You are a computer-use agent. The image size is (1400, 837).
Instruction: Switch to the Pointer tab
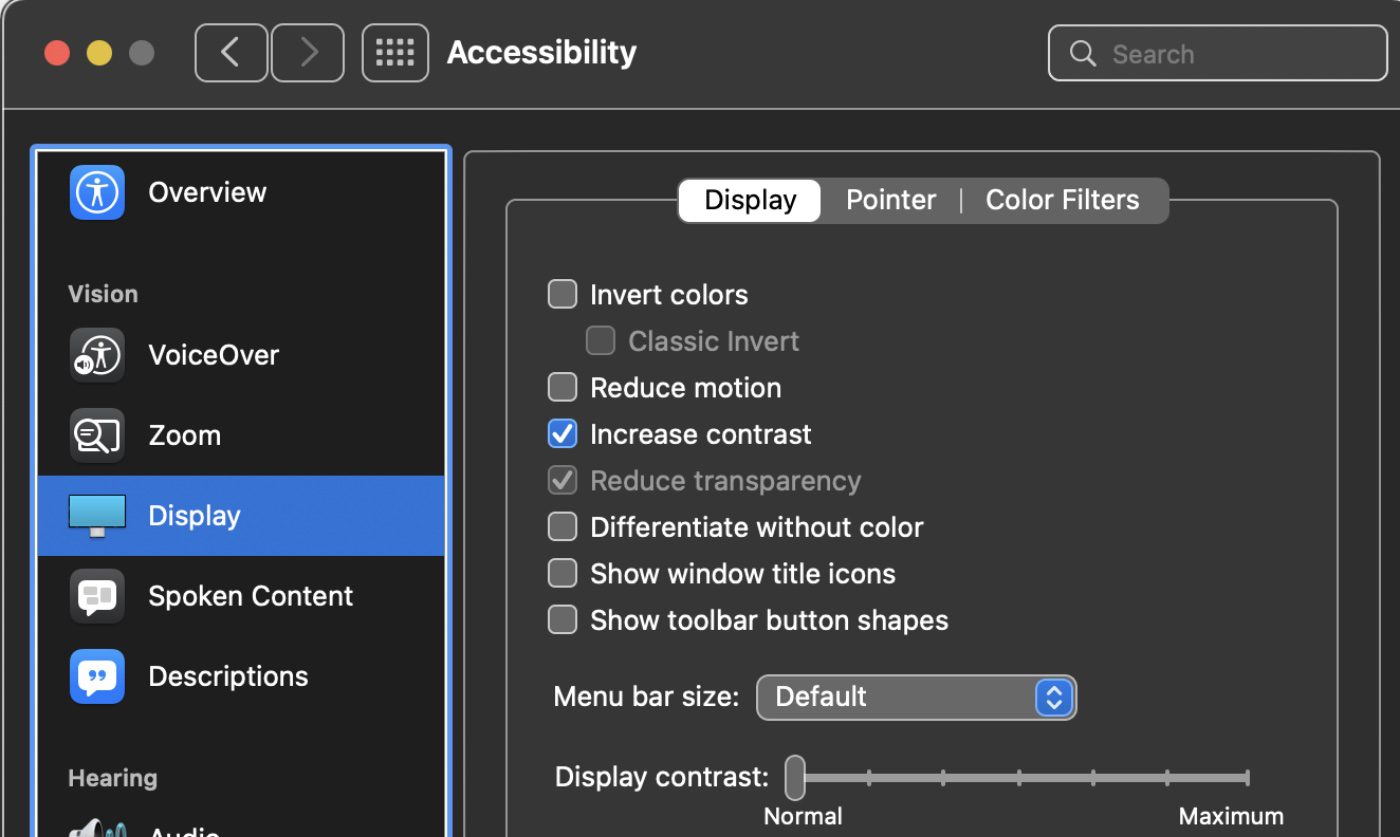(891, 200)
